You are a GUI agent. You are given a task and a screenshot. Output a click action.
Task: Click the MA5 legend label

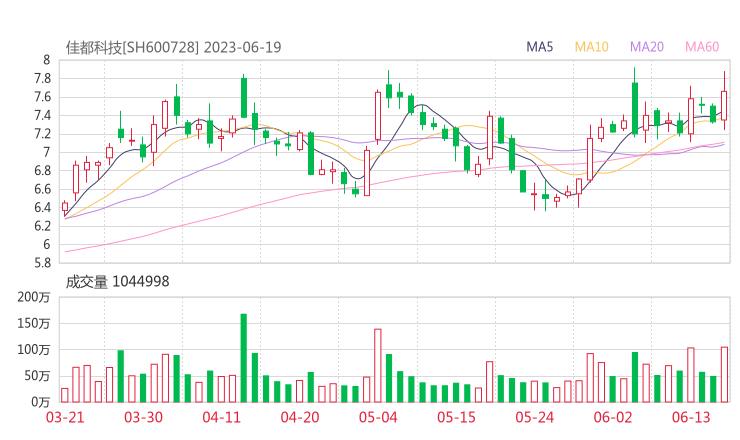[x=539, y=47]
